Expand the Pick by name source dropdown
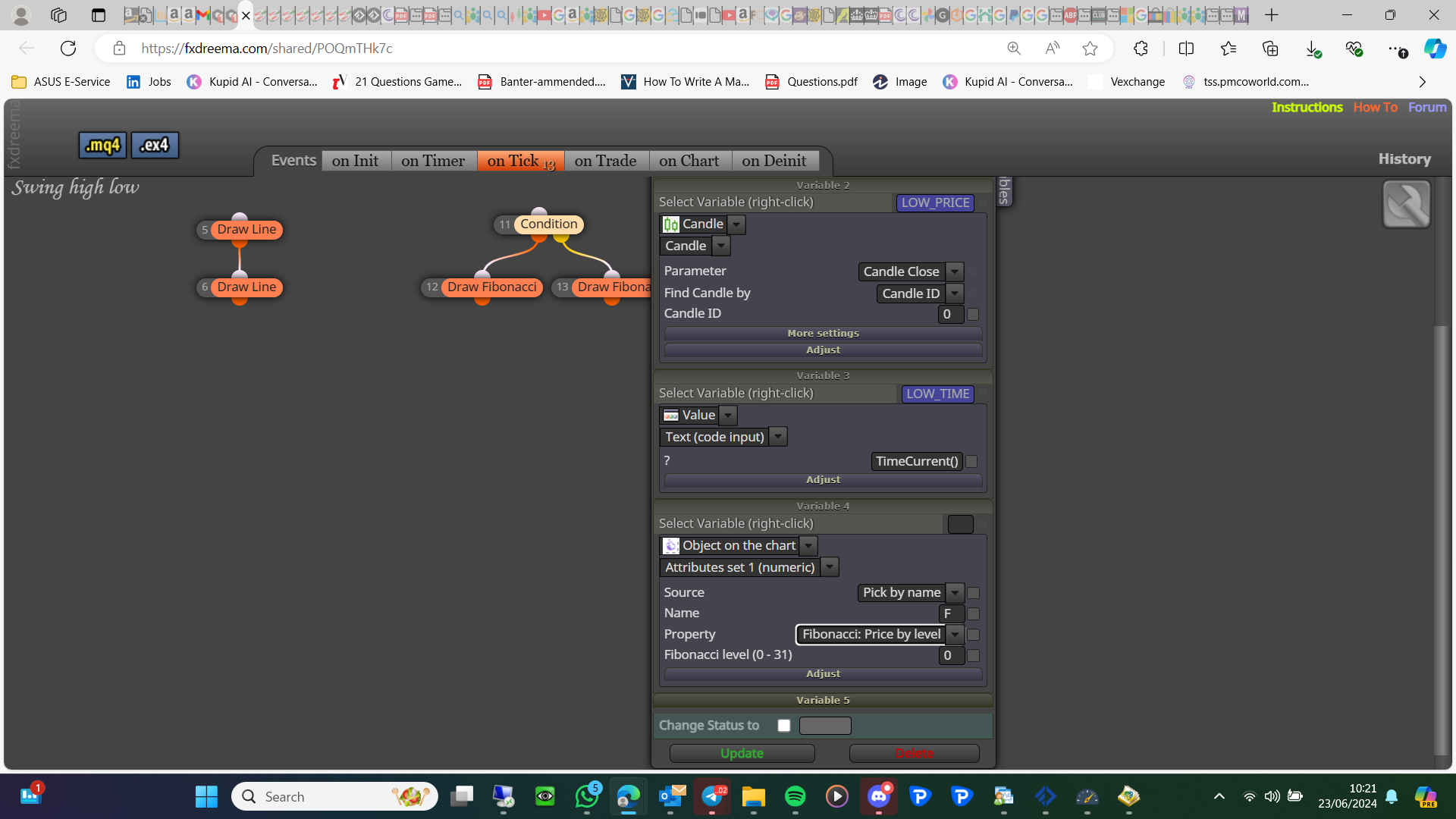This screenshot has height=819, width=1456. (955, 593)
